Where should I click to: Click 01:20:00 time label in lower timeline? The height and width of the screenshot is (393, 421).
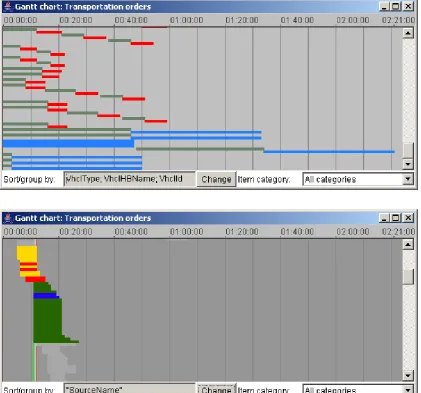242,232
